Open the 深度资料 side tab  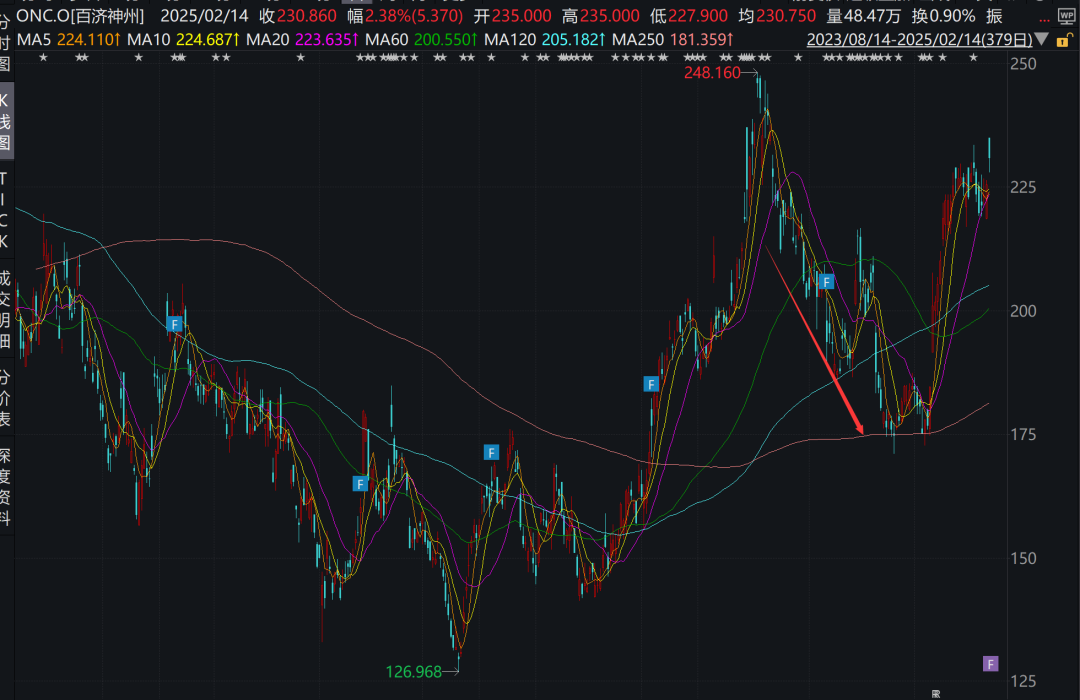[x=7, y=487]
